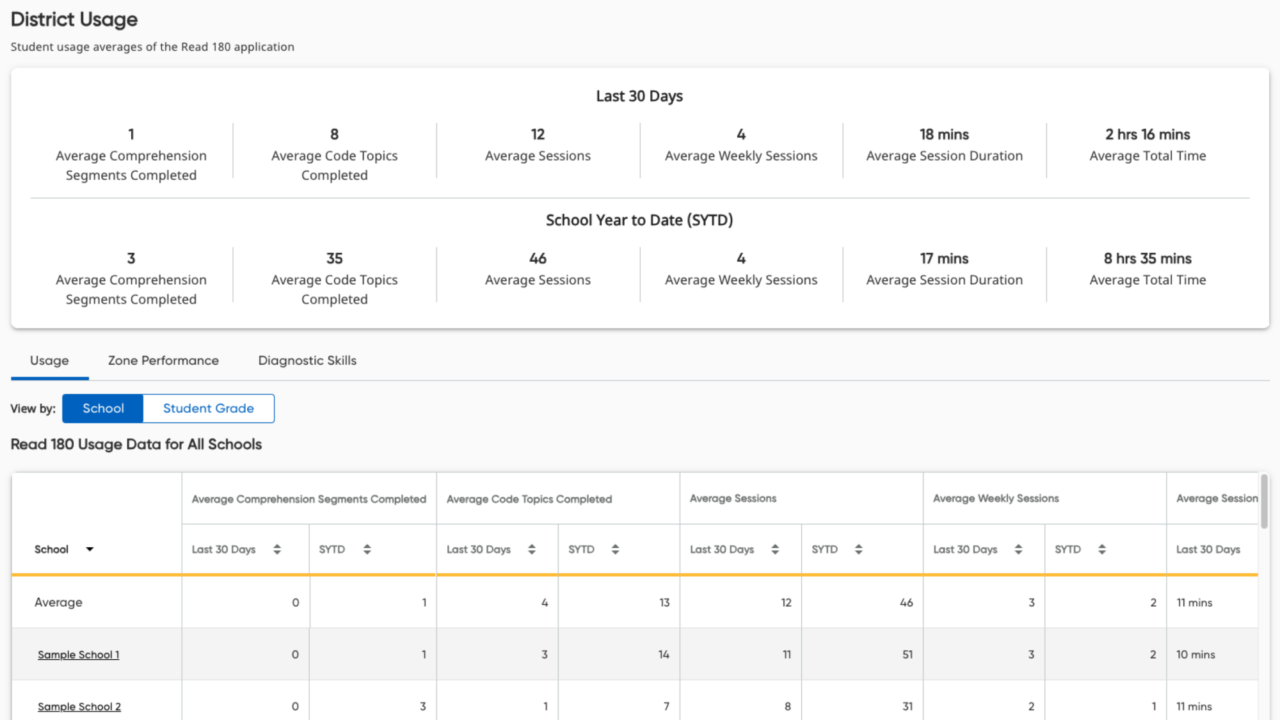
Task: Sort Average Sessions Last 30 Days column
Action: click(774, 549)
